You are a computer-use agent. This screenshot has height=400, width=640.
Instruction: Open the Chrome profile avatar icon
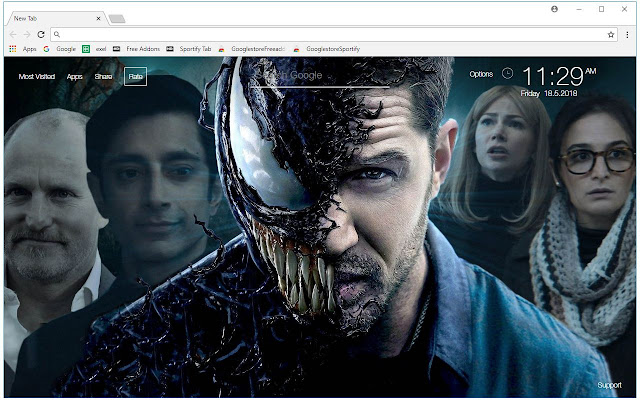click(x=554, y=9)
